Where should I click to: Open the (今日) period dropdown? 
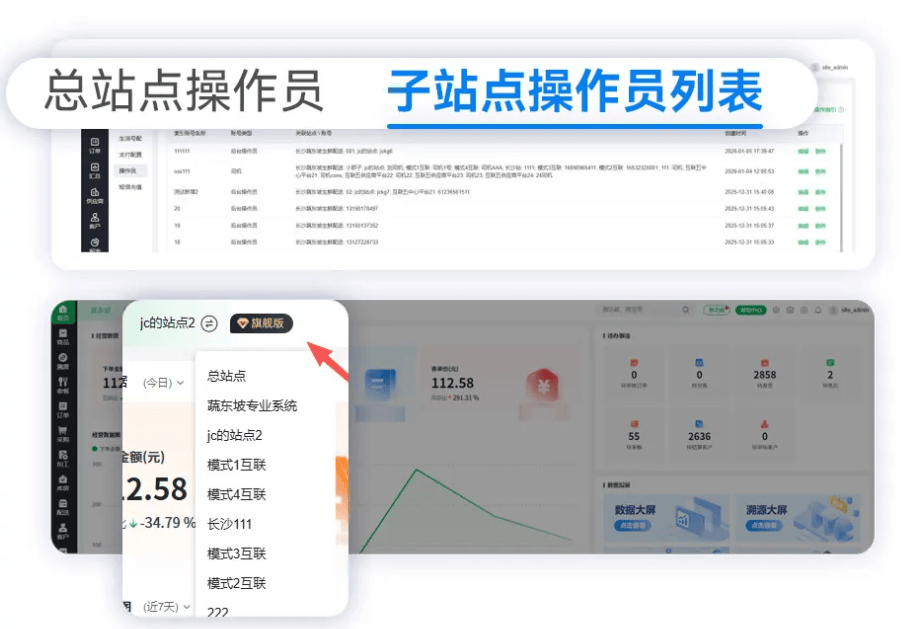coord(164,383)
